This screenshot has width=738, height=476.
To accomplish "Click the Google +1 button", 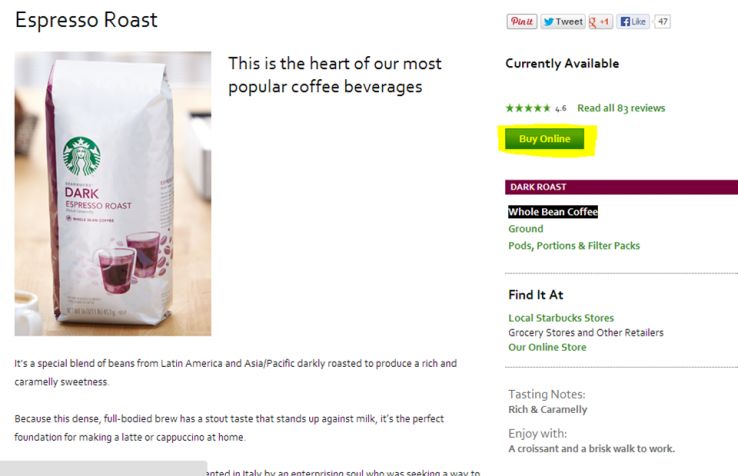I will click(x=600, y=21).
